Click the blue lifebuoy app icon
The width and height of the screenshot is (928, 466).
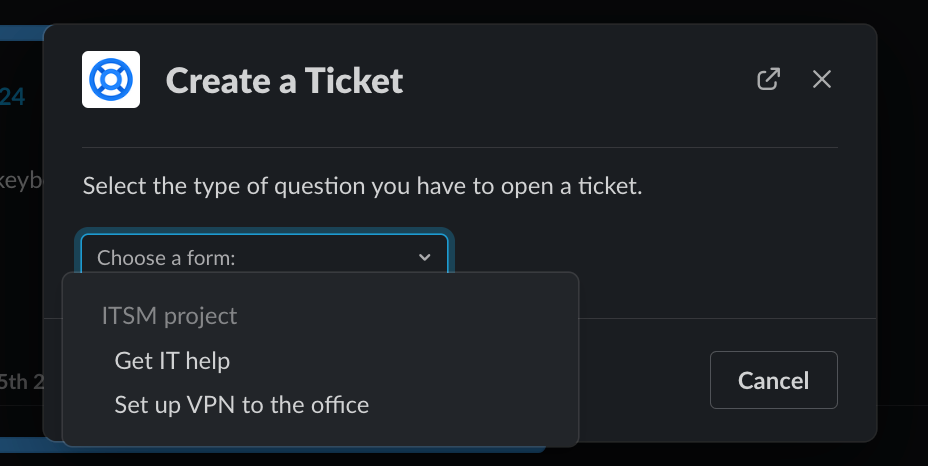pyautogui.click(x=110, y=79)
